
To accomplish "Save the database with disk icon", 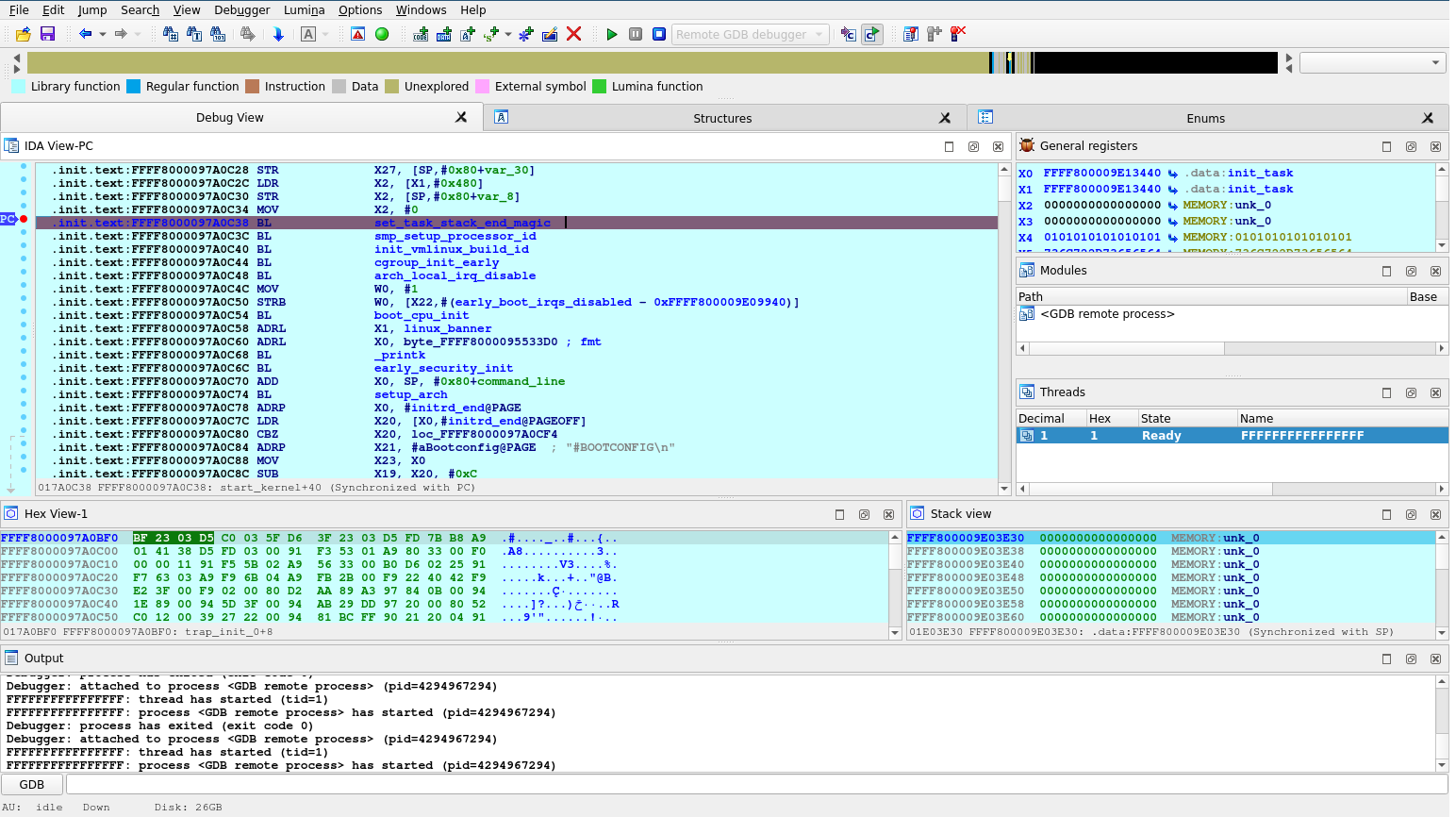I will coord(45,34).
